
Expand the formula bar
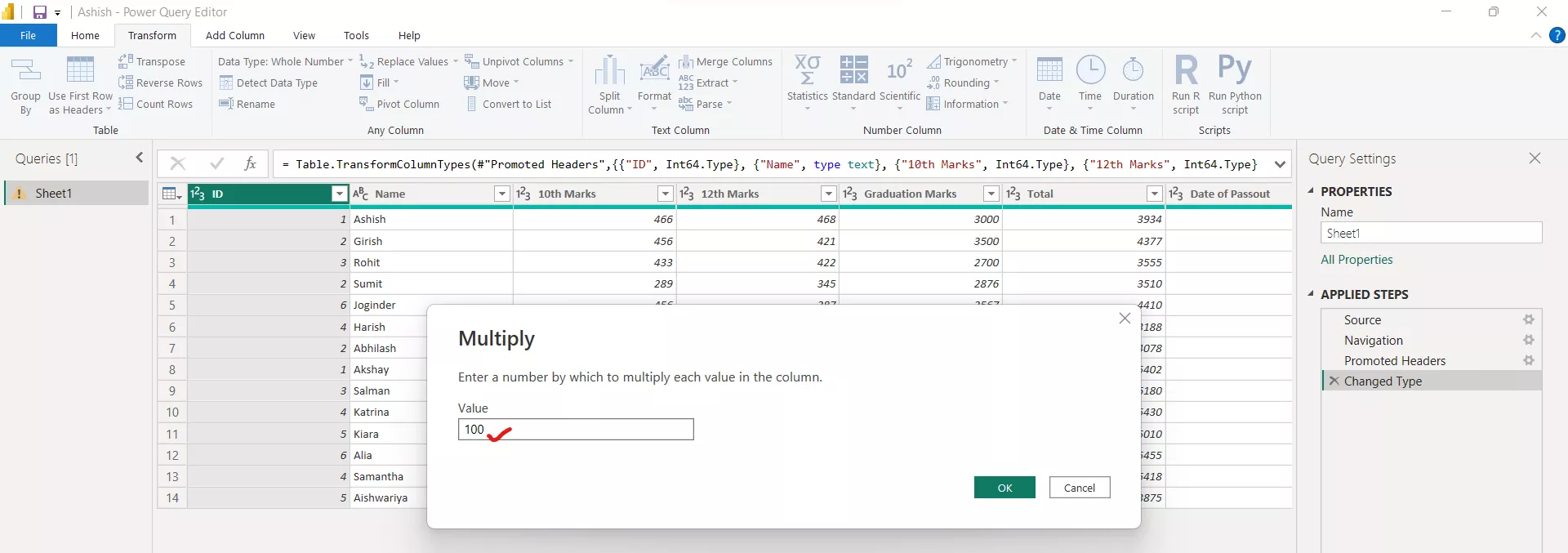pos(1280,164)
